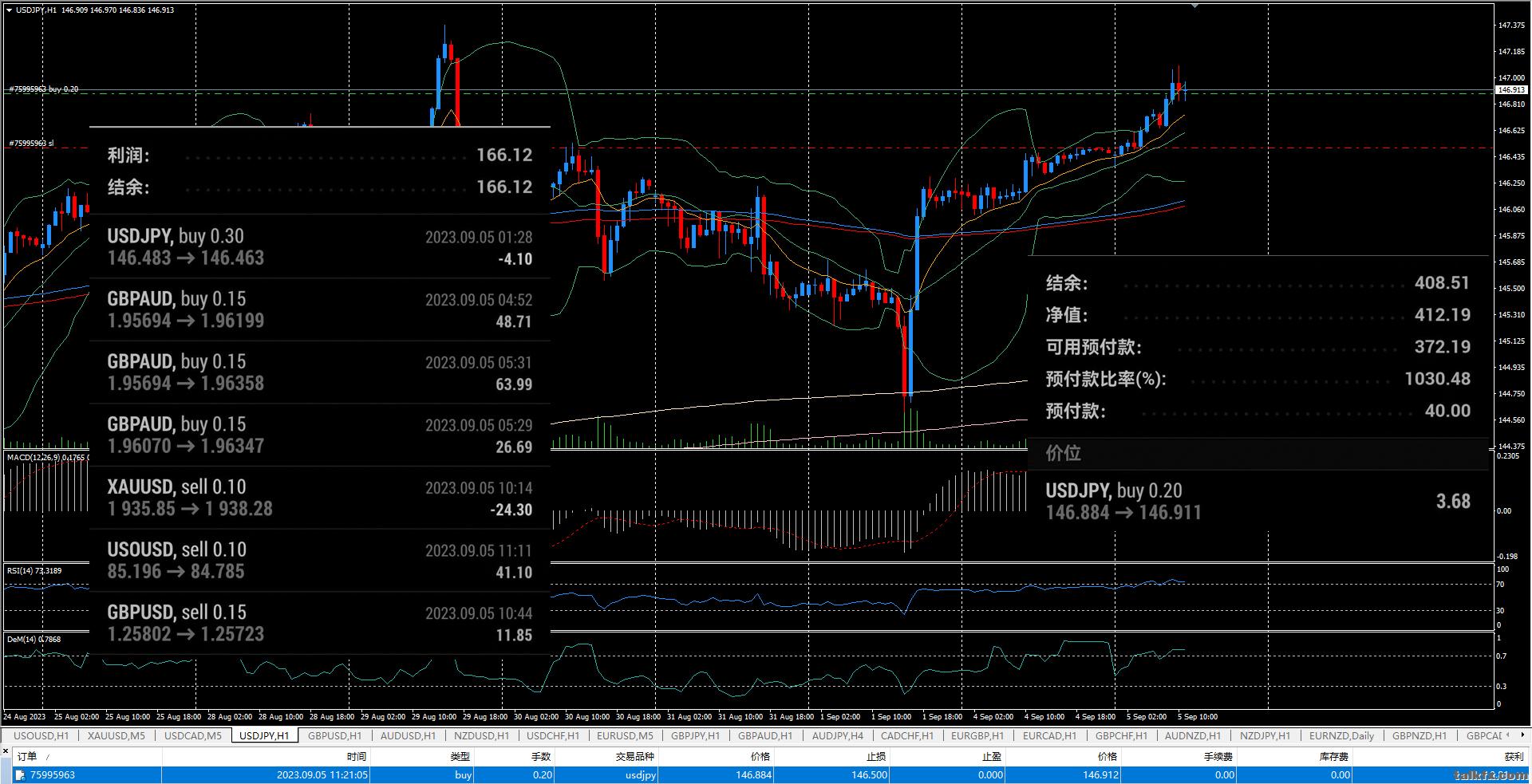Select the USDJPY,H1 chart tab
This screenshot has height=784, width=1532.
pyautogui.click(x=264, y=735)
